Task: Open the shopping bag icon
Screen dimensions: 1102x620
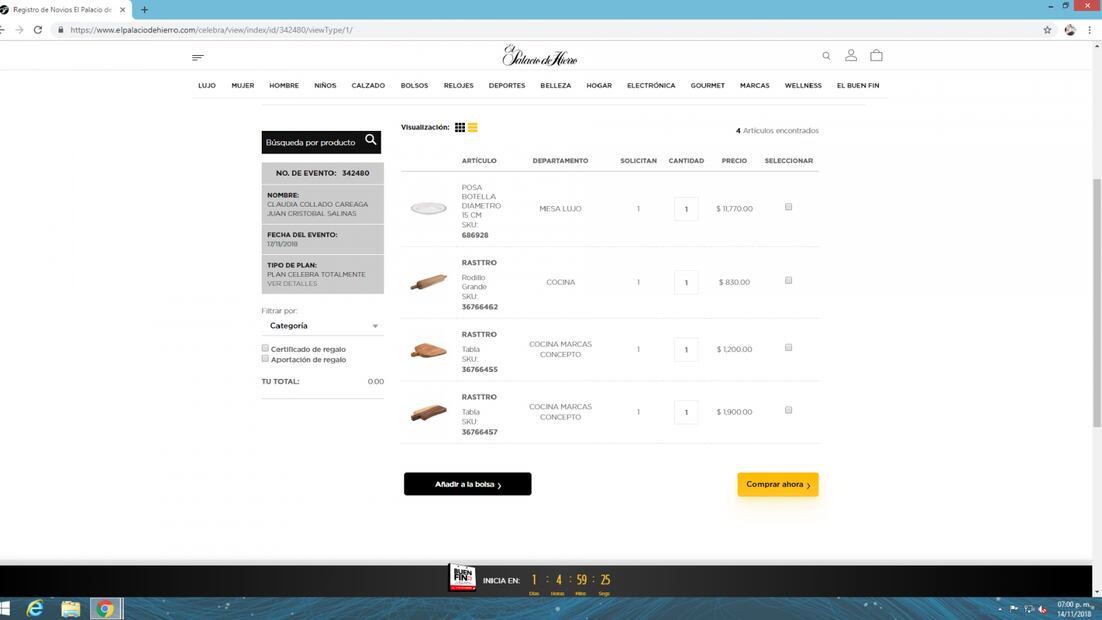Action: click(x=876, y=56)
